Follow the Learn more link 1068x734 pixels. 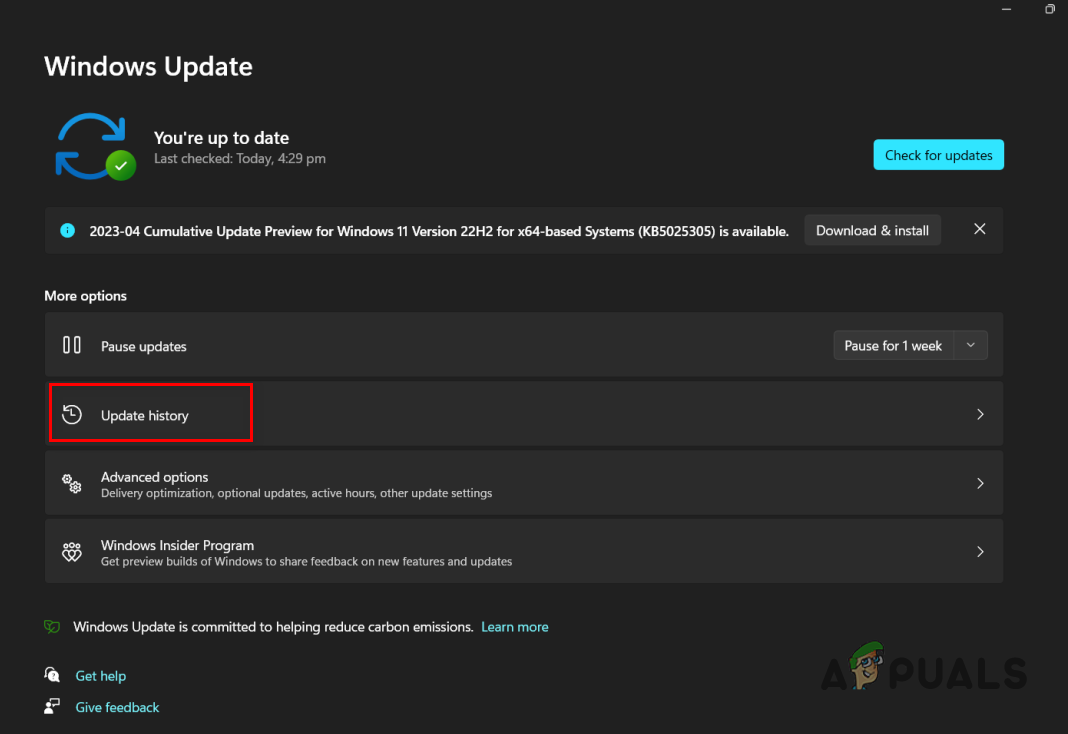tap(514, 627)
